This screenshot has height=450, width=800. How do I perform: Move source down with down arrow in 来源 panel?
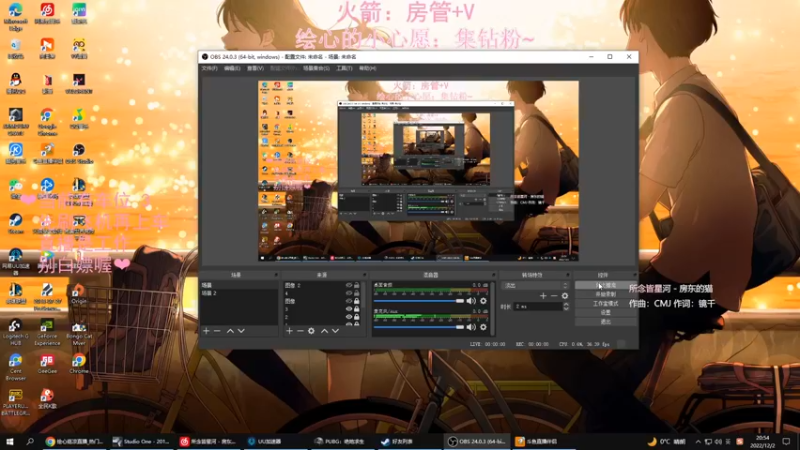[x=335, y=331]
